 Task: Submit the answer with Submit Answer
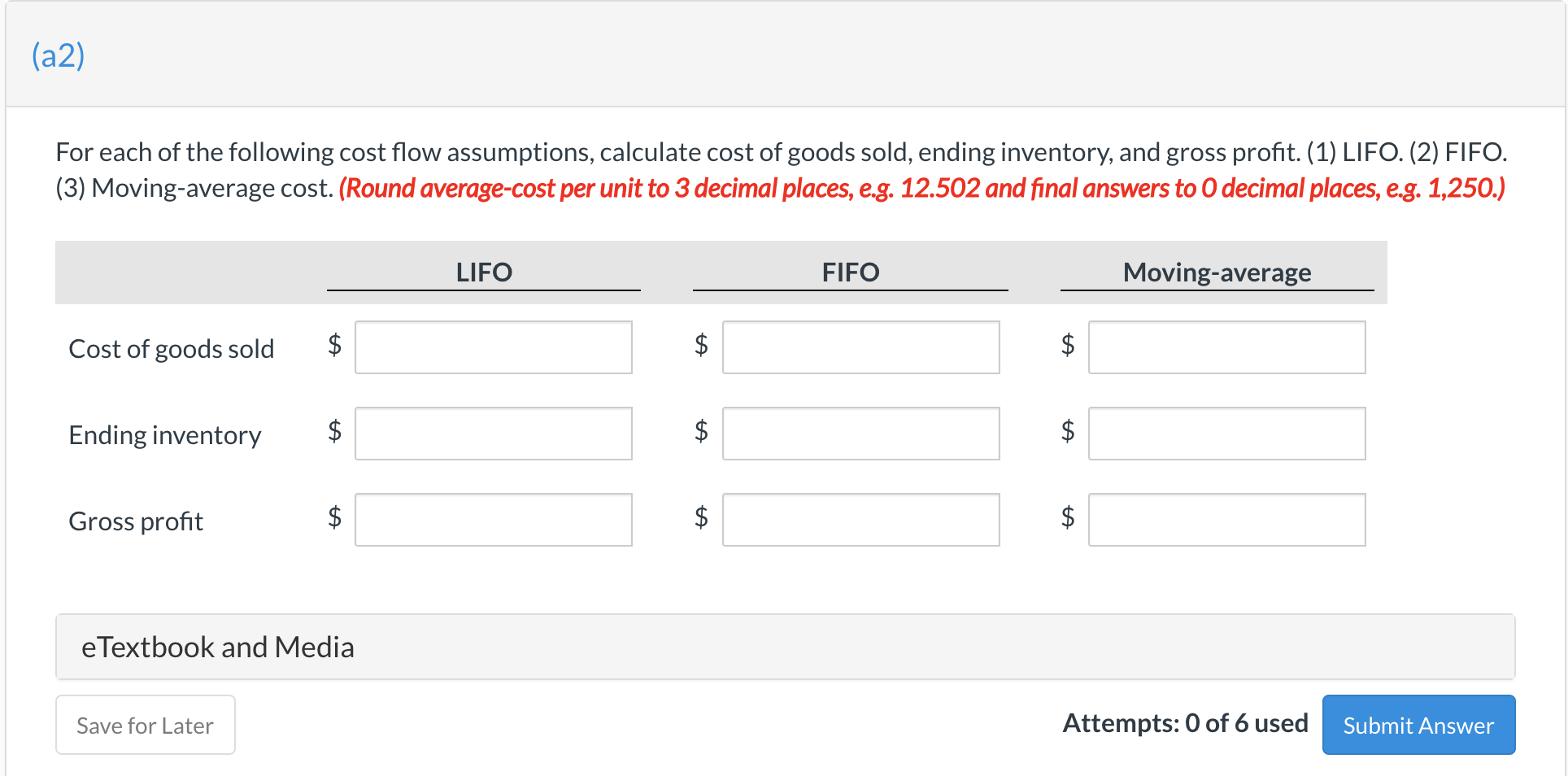pos(1418,725)
